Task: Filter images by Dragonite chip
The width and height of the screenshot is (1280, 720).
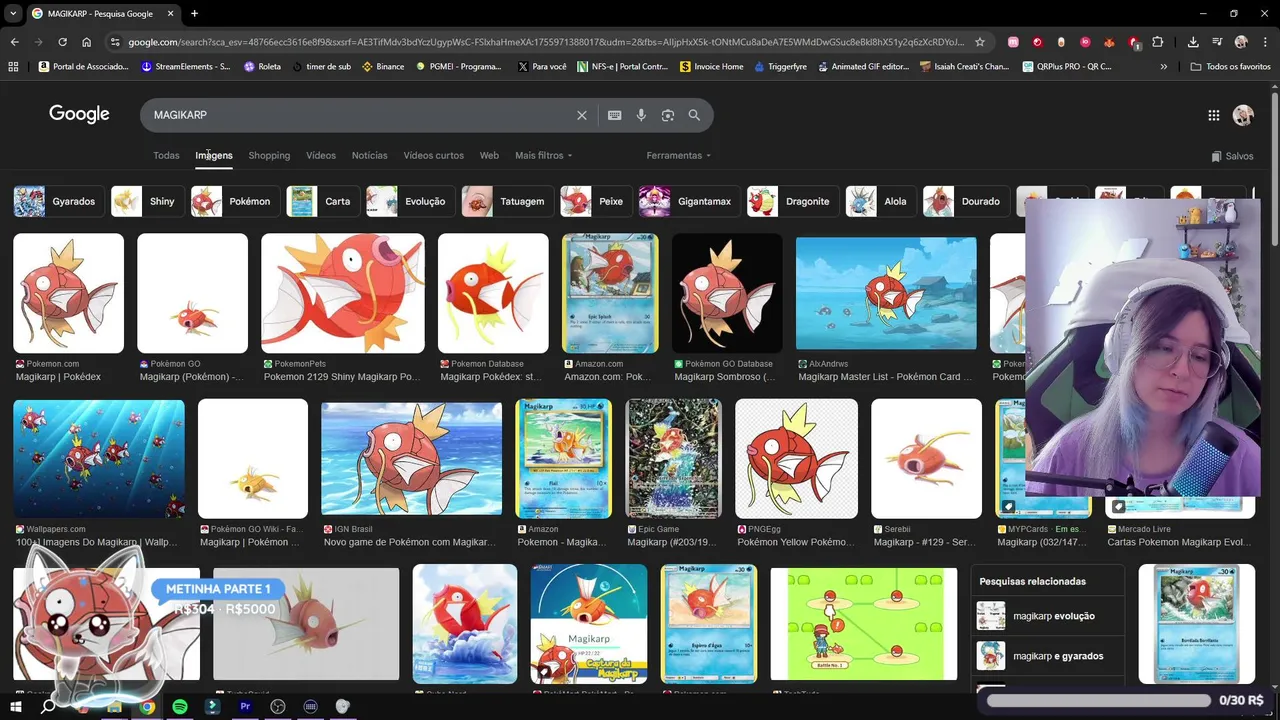Action: [x=792, y=201]
